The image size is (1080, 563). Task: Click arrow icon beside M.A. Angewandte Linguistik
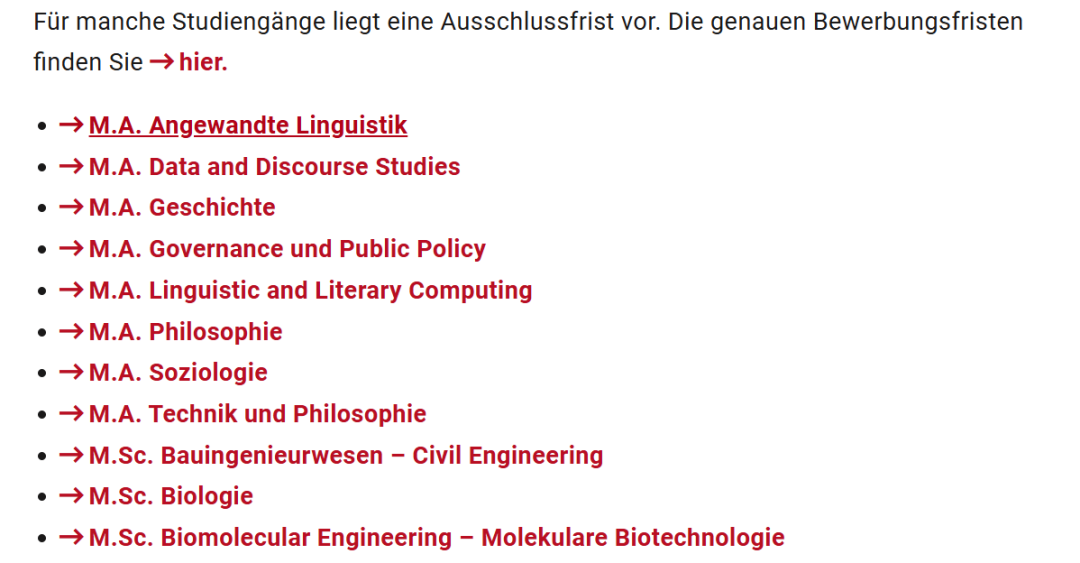click(x=71, y=126)
